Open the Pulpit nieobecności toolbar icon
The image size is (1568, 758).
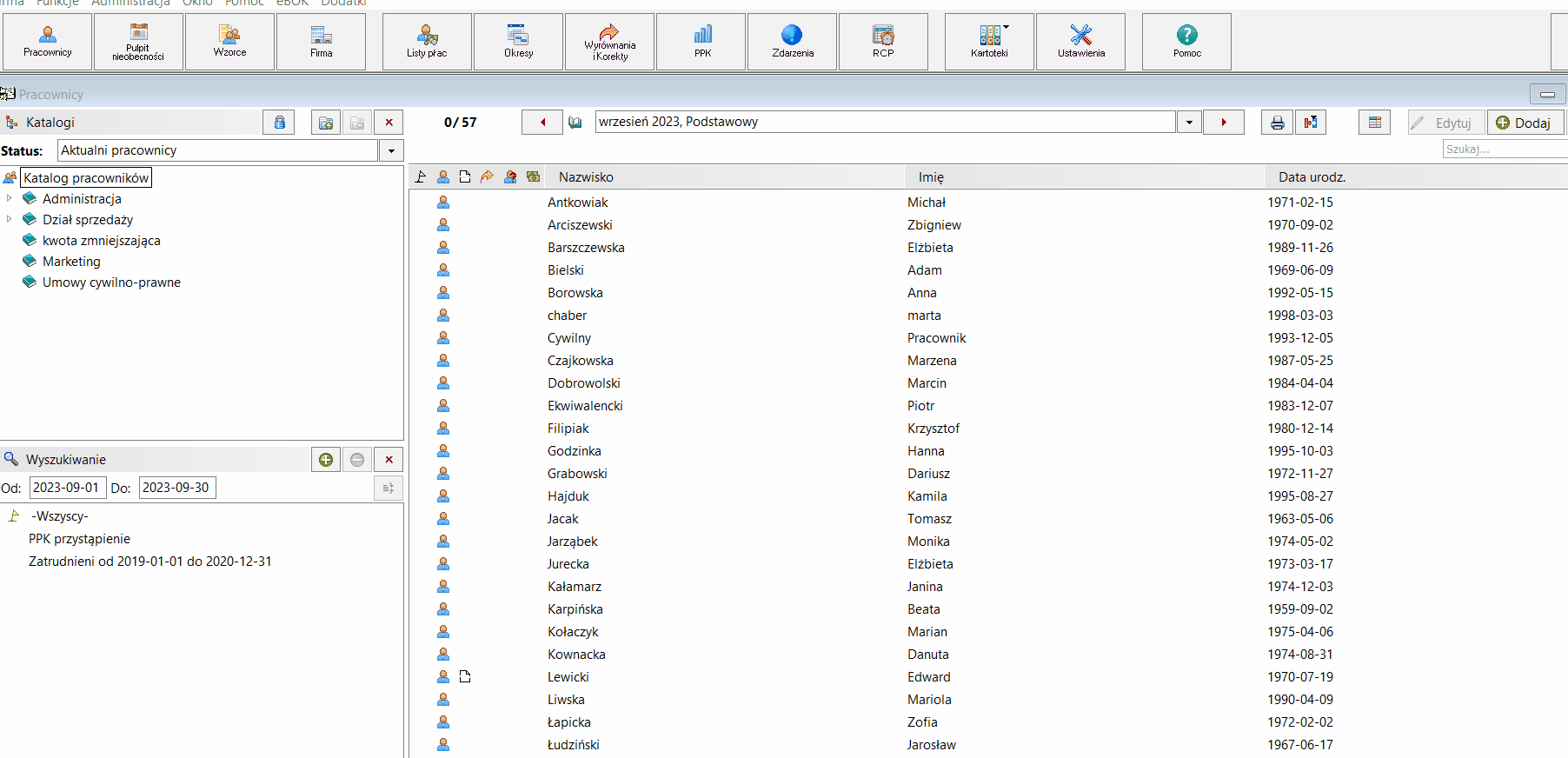138,42
